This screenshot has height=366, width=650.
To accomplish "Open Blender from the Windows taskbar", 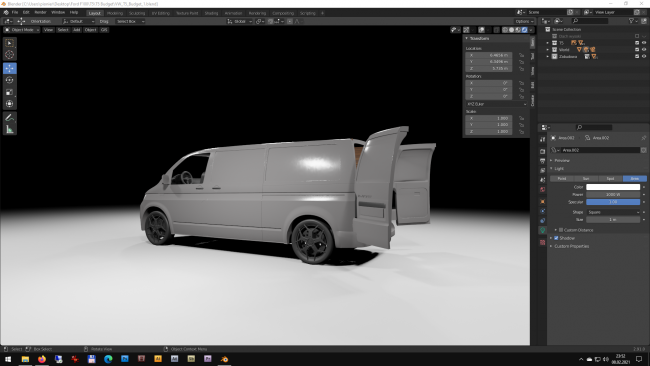I will tap(224, 359).
